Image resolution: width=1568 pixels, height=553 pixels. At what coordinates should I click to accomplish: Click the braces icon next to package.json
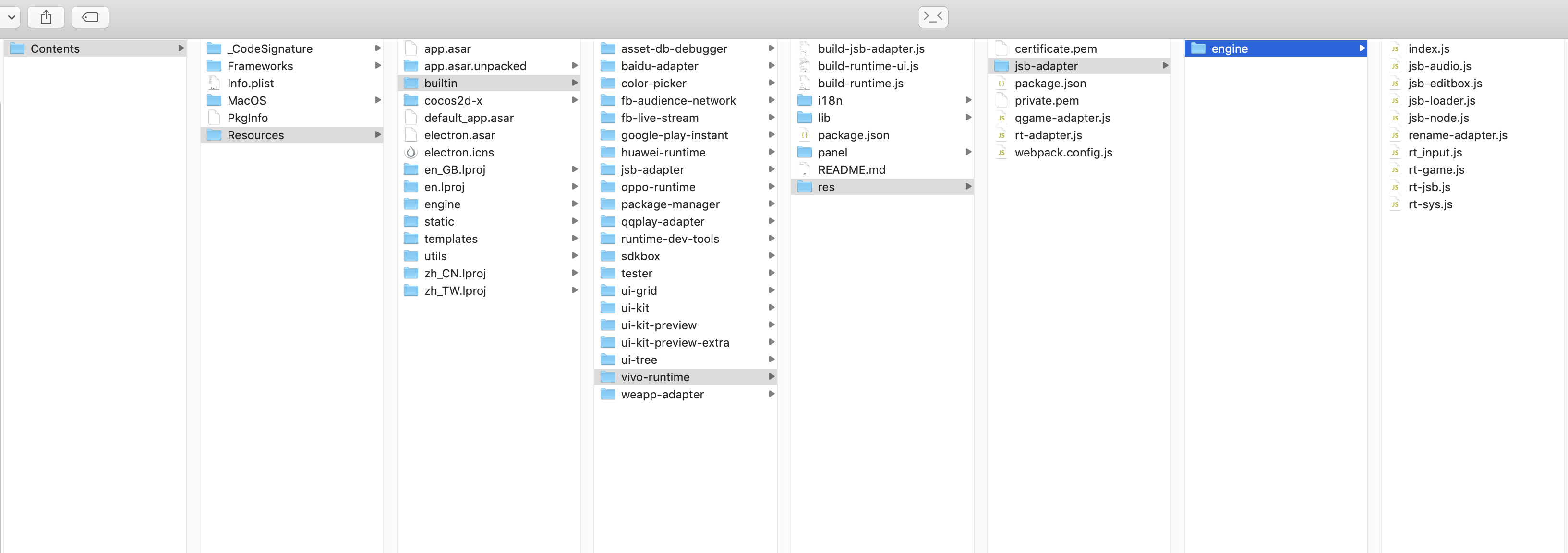coord(1001,84)
